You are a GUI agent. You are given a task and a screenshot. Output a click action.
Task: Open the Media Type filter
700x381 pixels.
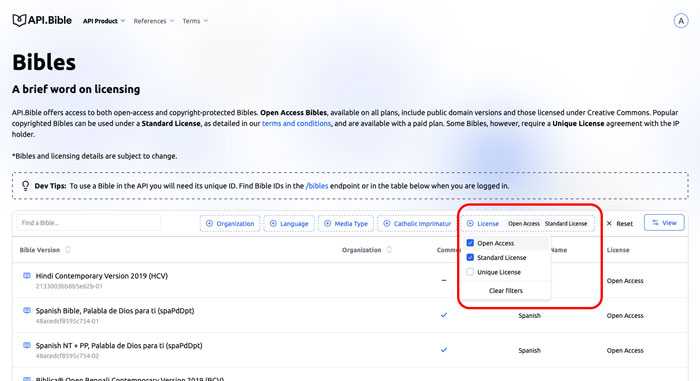346,223
